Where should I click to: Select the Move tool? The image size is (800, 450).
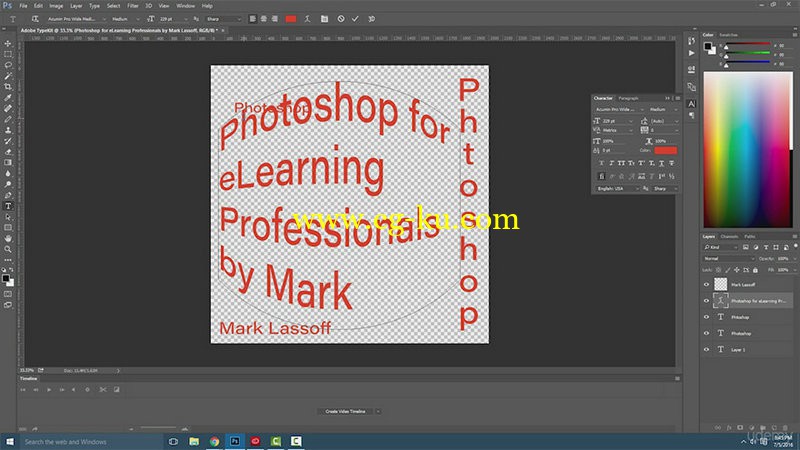(8, 43)
